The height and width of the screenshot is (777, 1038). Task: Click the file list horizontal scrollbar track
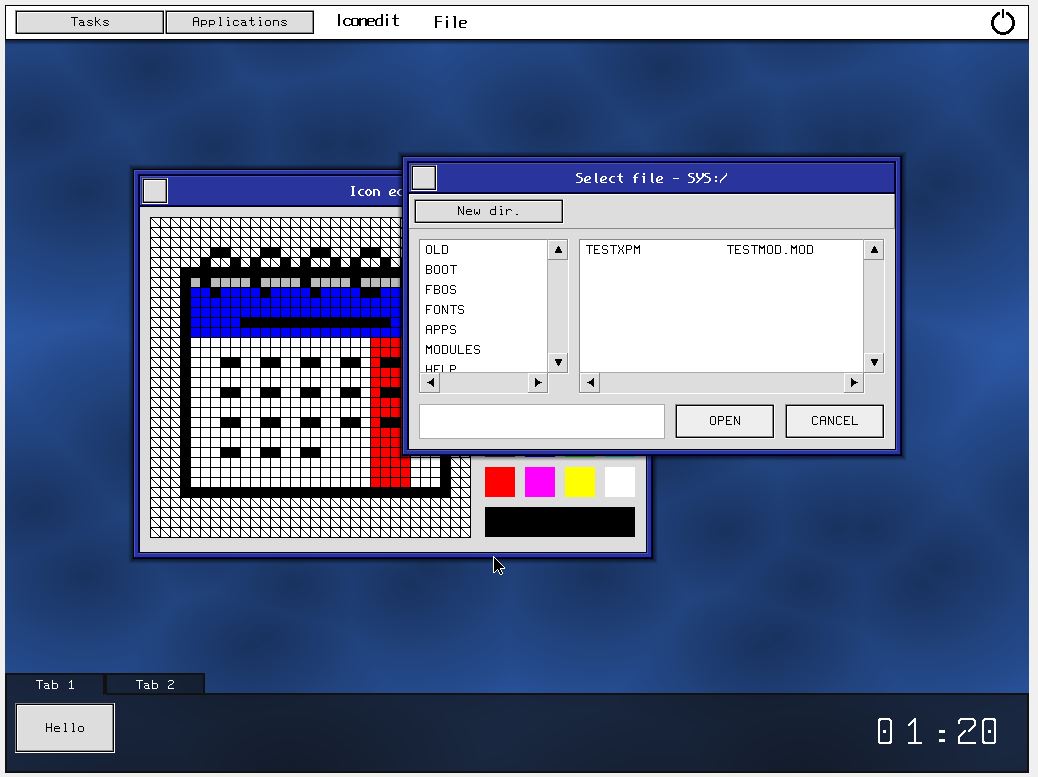(x=722, y=383)
